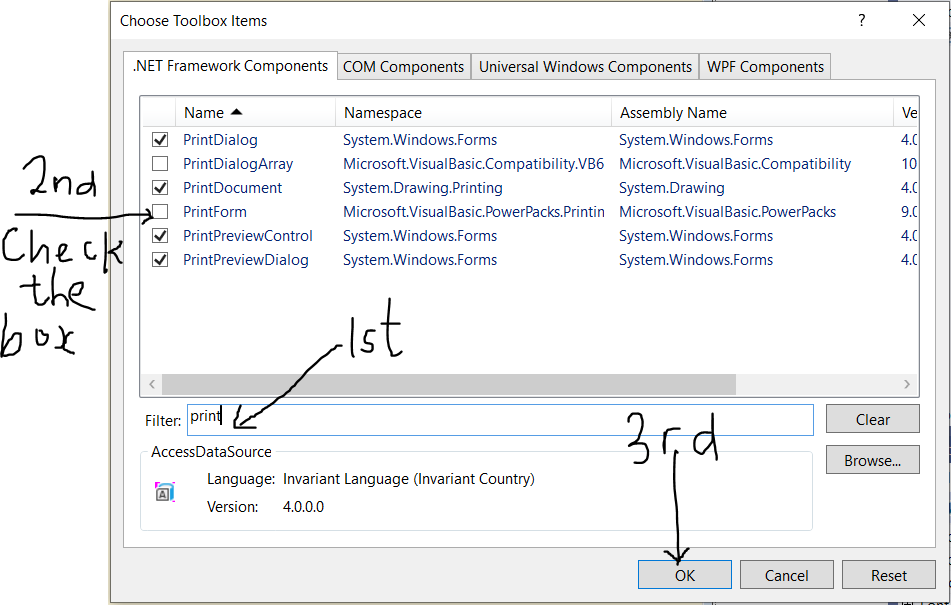Click the Invariant Language value text

coord(409,479)
